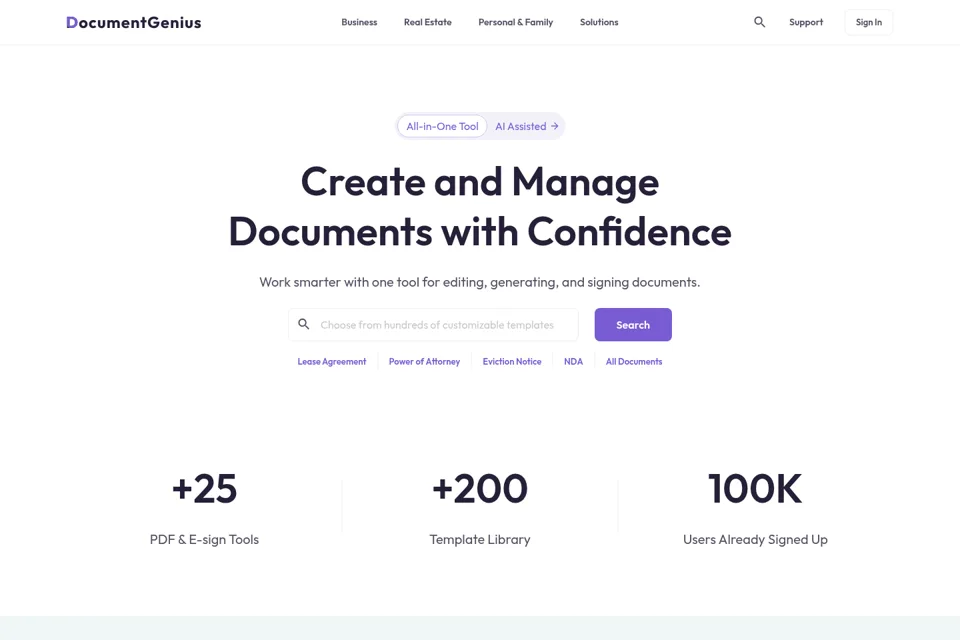Open the Power of Attorney link
Image resolution: width=960 pixels, height=640 pixels.
click(x=424, y=361)
